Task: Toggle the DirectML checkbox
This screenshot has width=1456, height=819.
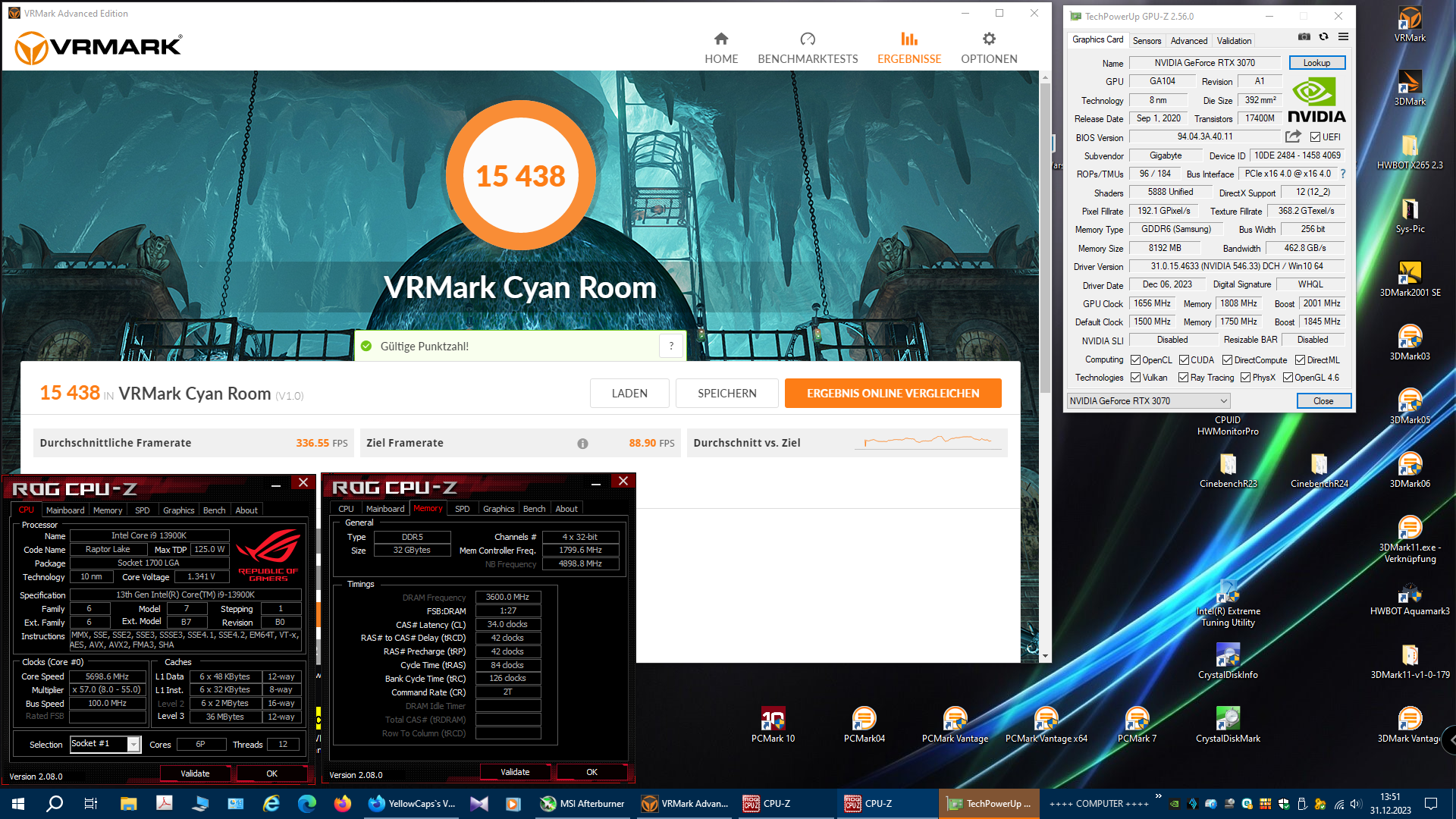Action: 1300,360
